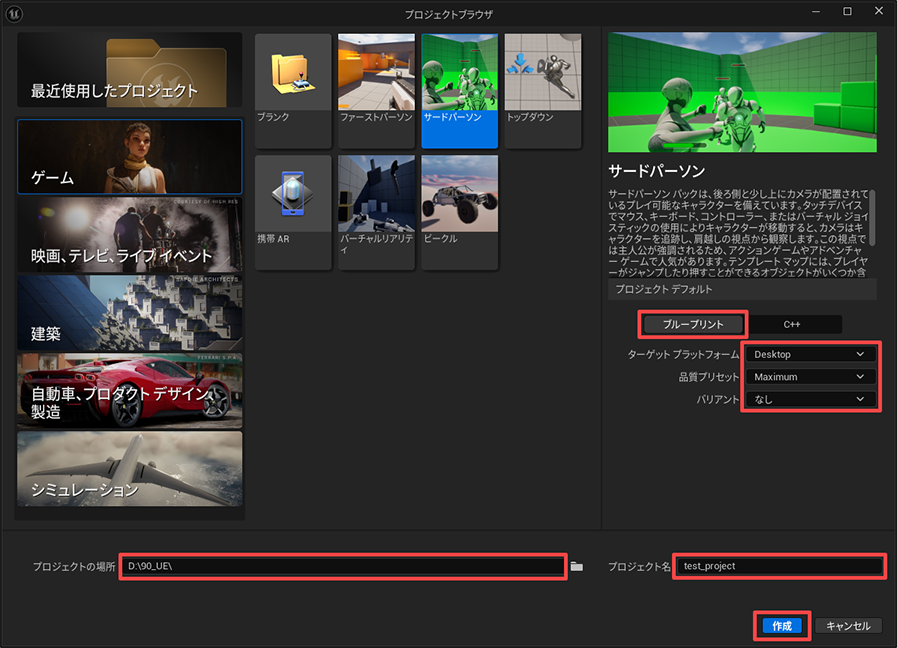The width and height of the screenshot is (897, 648).
Task: Click the プロジェクトの場所 path field
Action: point(343,566)
